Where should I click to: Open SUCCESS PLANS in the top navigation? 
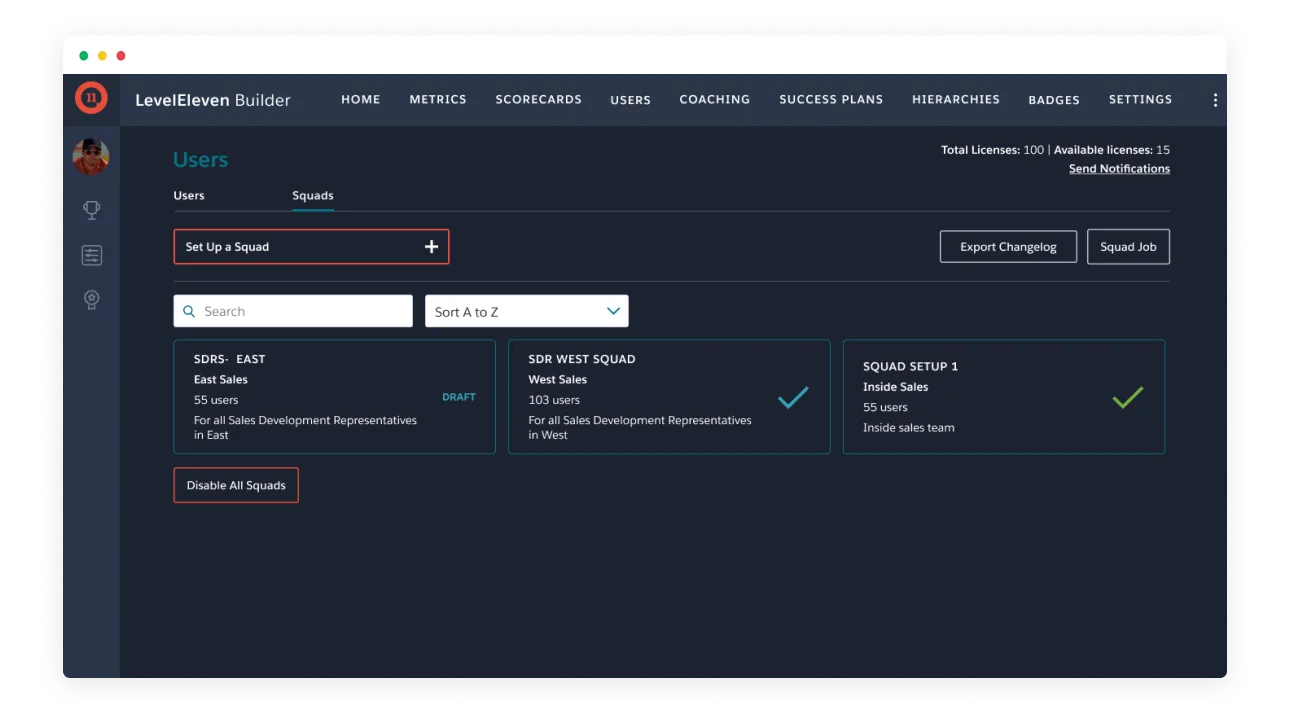pyautogui.click(x=831, y=100)
